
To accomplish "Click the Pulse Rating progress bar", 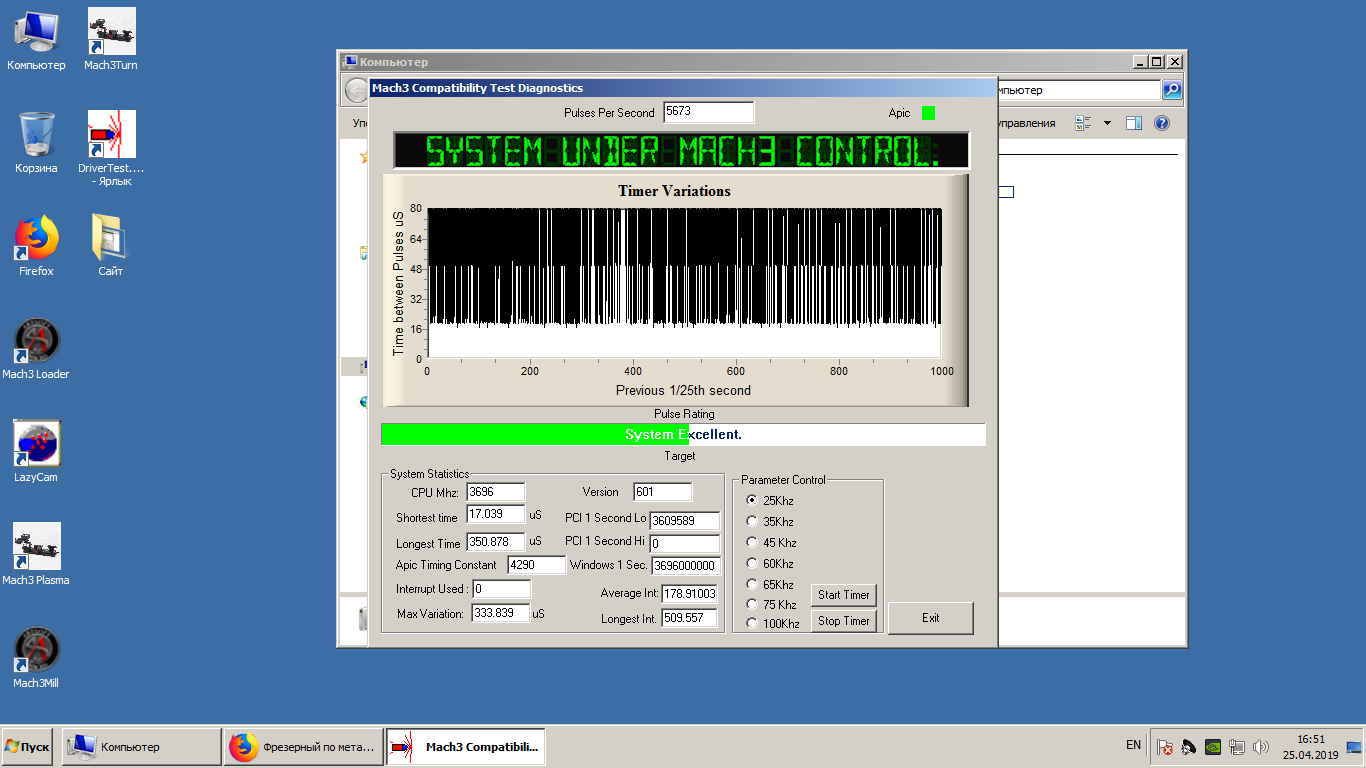I will [683, 434].
